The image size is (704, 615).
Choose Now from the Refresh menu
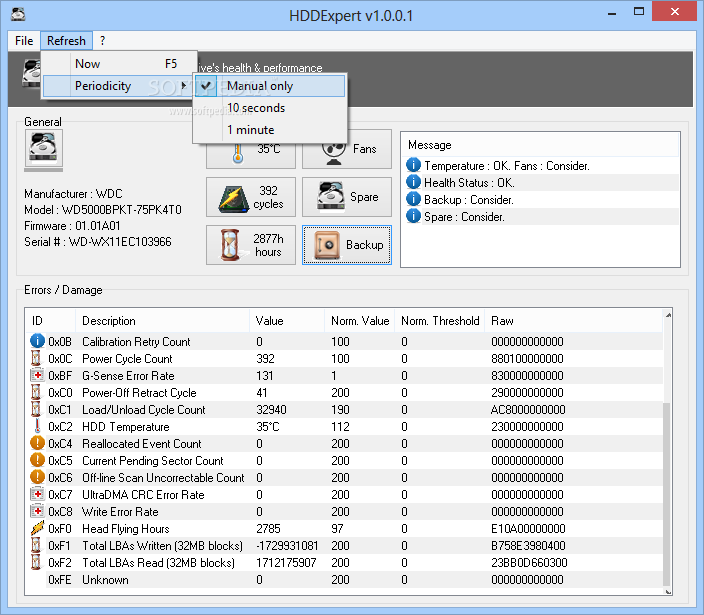[x=88, y=64]
